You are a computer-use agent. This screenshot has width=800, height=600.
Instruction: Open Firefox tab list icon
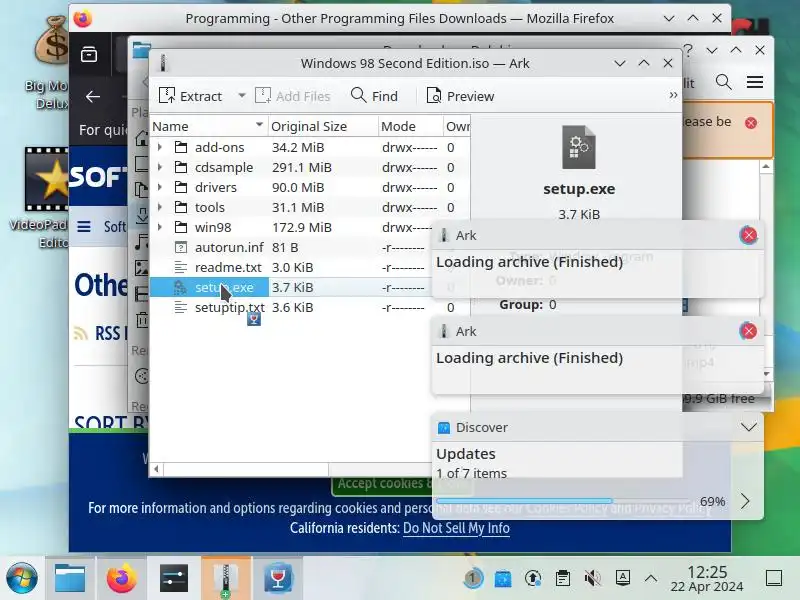coord(89,54)
